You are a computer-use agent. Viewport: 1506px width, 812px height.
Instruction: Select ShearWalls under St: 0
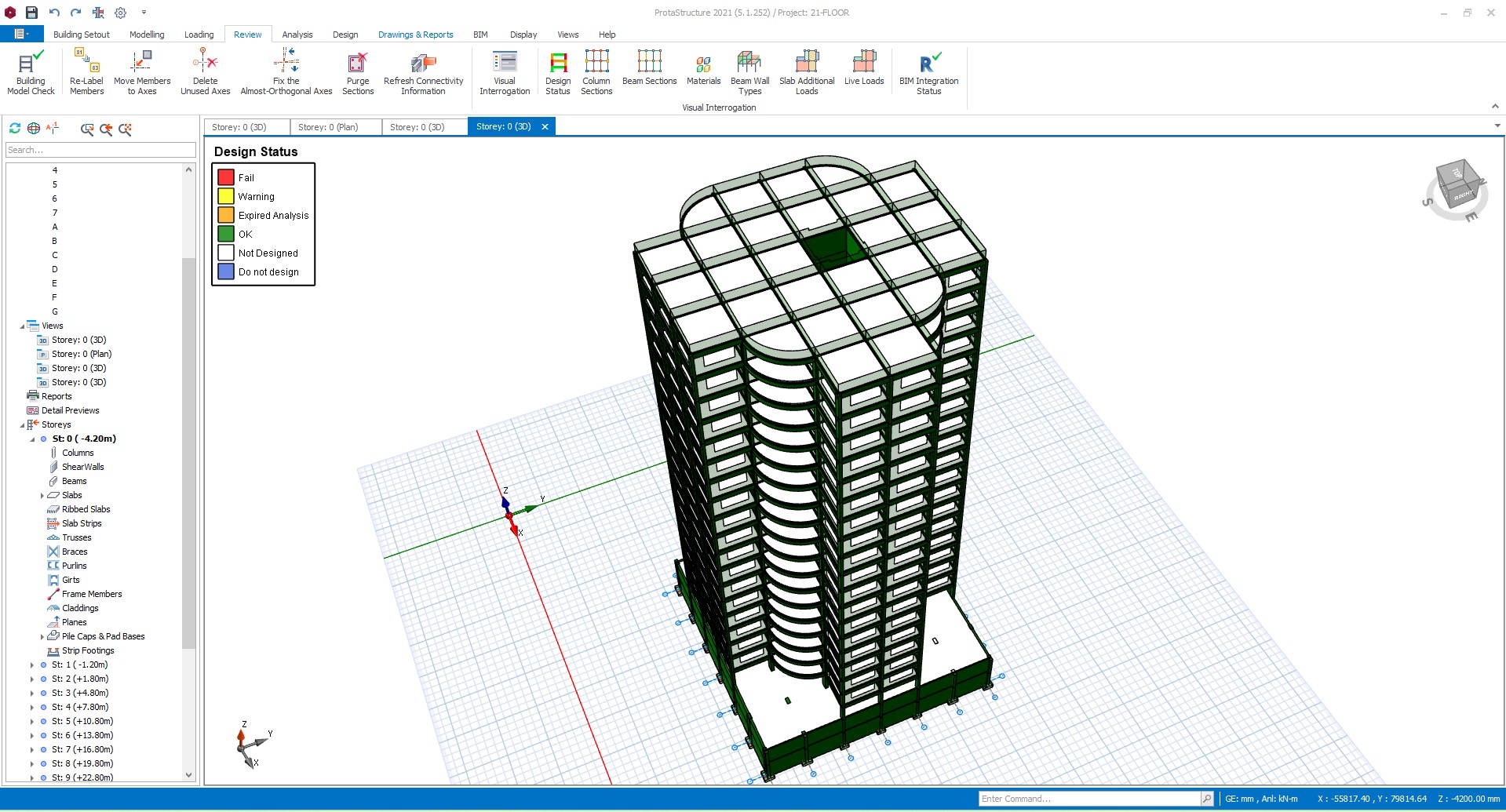point(83,468)
